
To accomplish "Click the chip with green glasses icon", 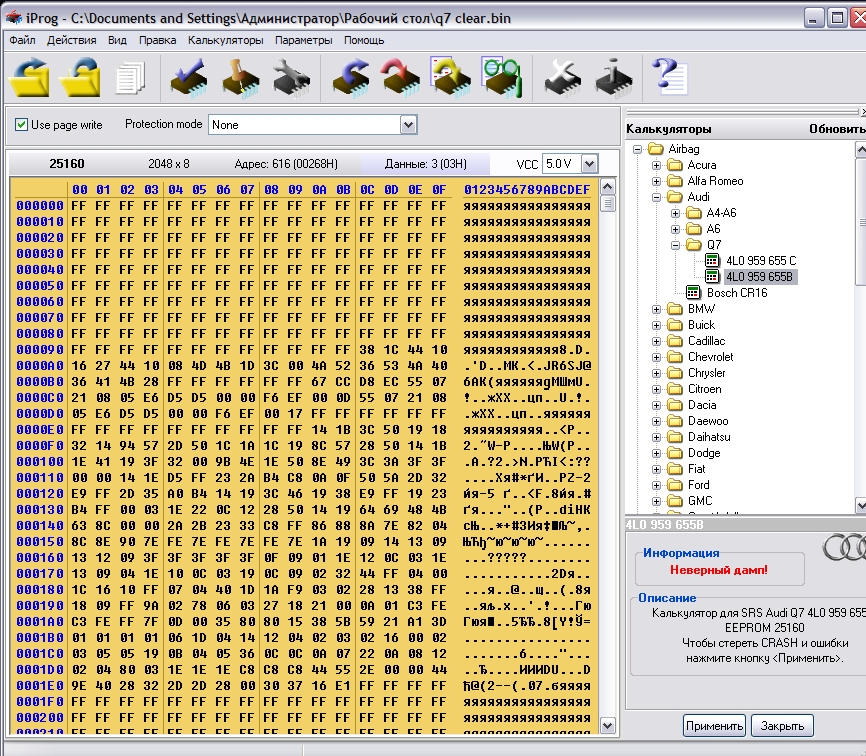I will [501, 78].
